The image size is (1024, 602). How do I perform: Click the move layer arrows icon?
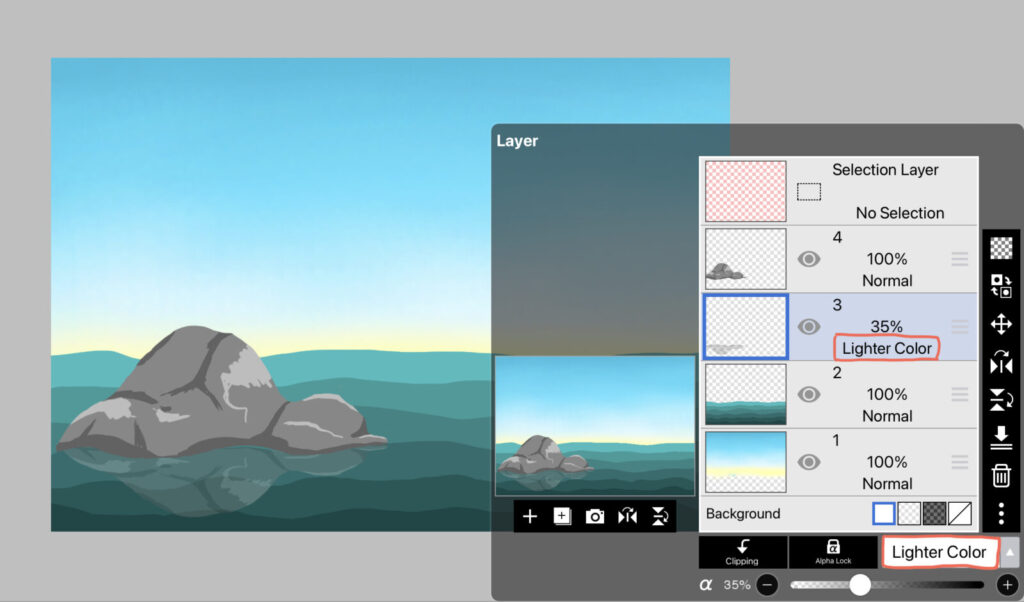(1000, 324)
